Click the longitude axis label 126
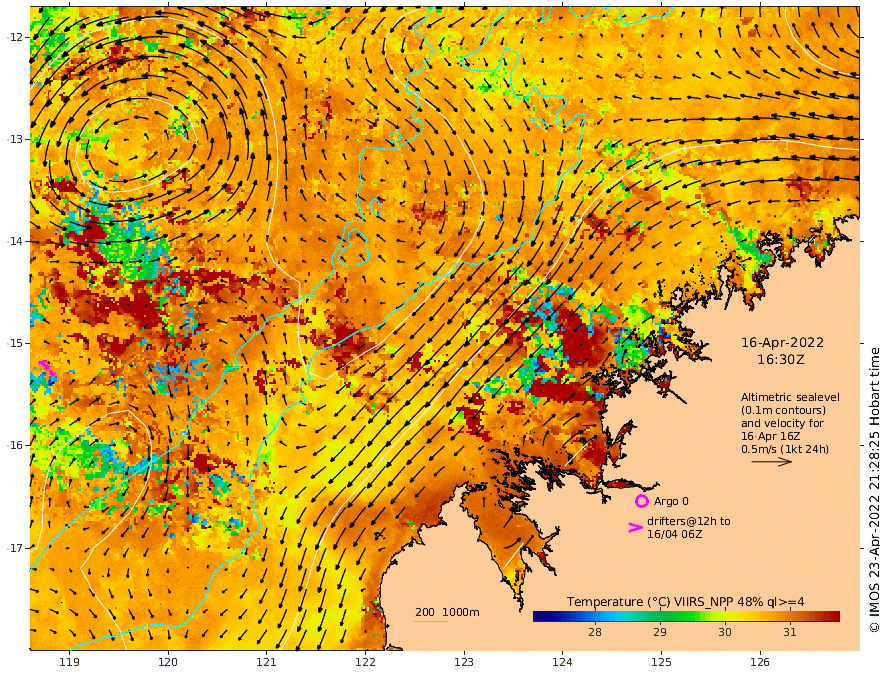The image size is (880, 680). [x=760, y=663]
